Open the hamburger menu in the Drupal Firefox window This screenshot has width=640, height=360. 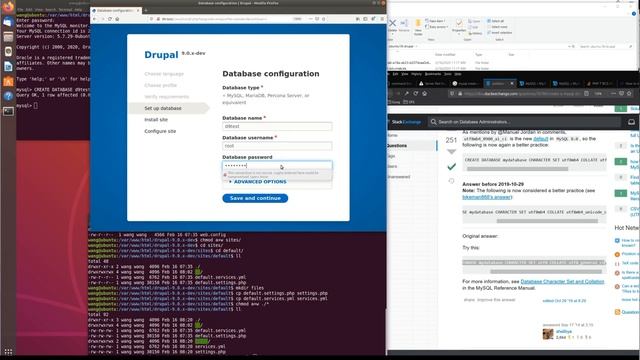(382, 19)
